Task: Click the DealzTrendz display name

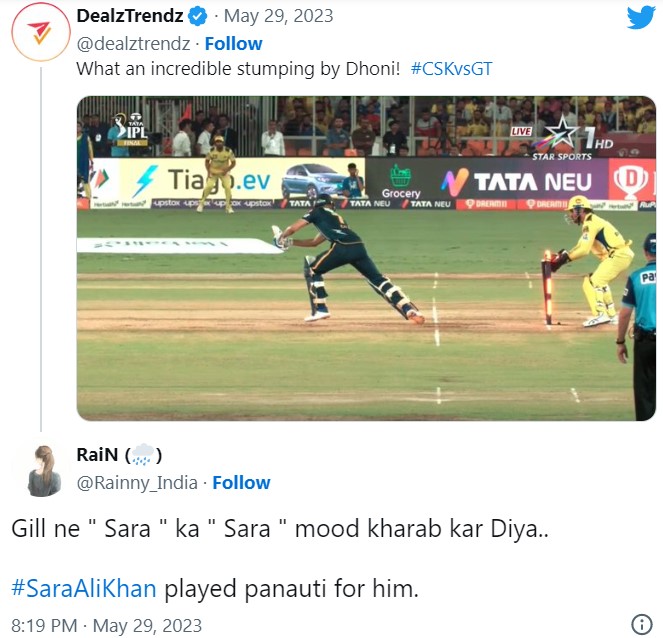Action: [x=130, y=17]
